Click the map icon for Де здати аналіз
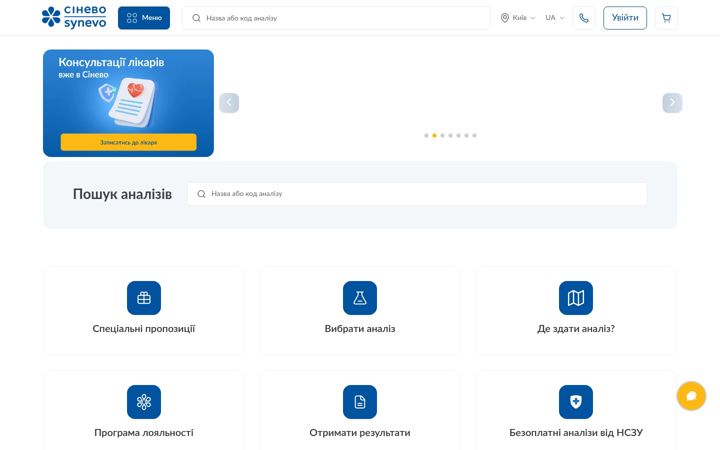The image size is (720, 450). pos(576,298)
